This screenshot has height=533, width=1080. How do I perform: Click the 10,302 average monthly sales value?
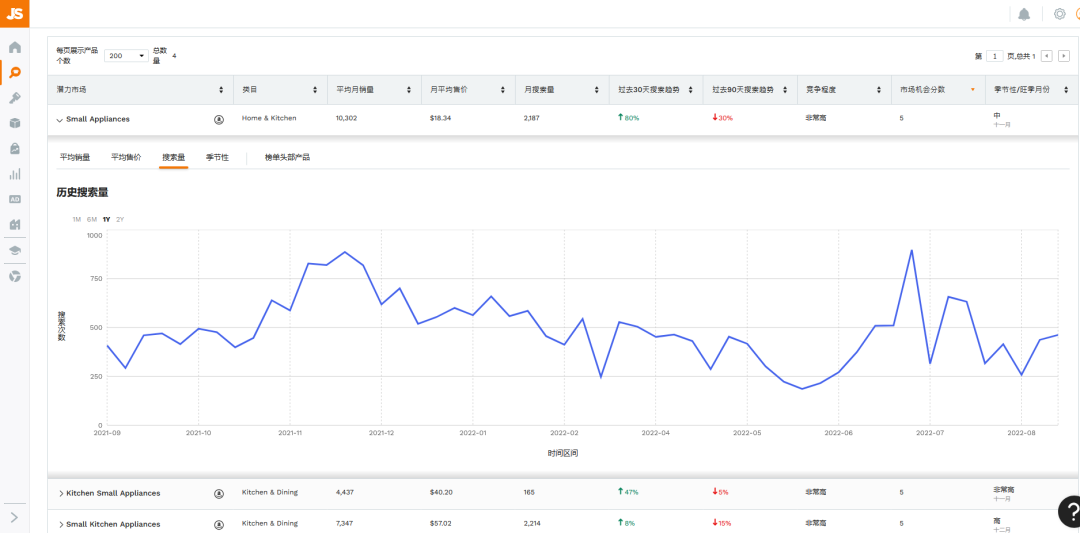point(346,118)
